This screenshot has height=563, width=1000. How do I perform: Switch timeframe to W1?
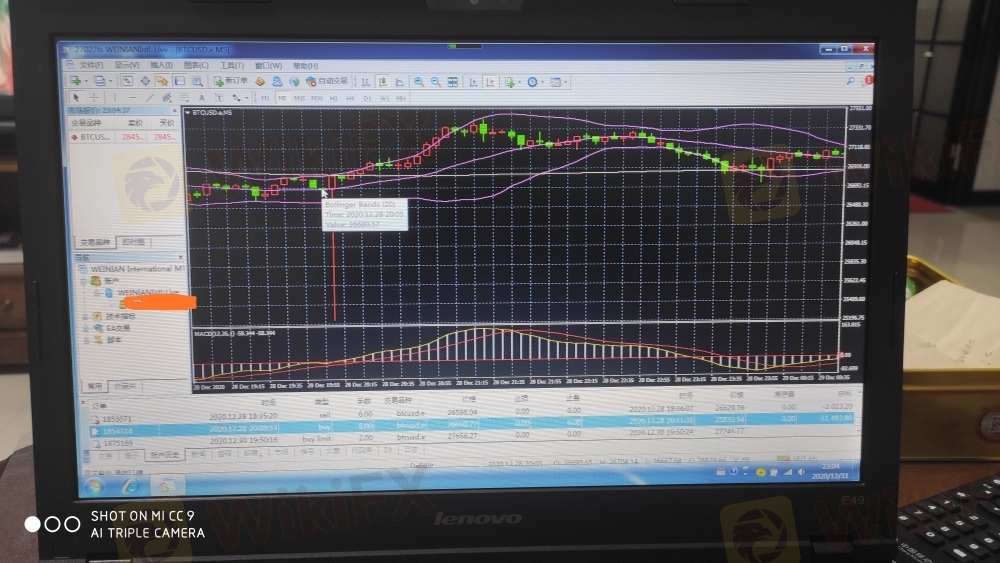(x=384, y=98)
